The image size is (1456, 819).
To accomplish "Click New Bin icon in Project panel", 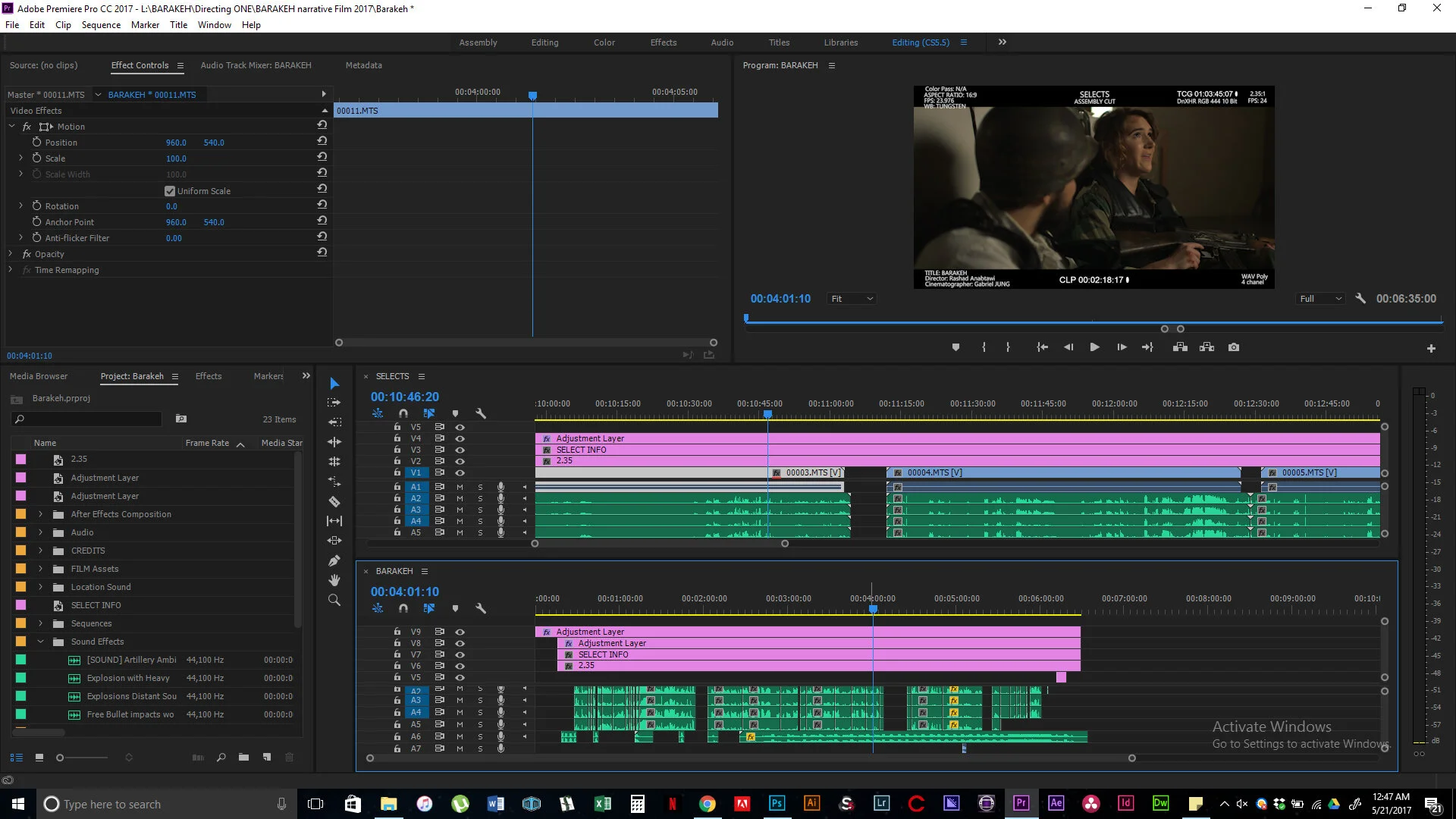I will coord(243,757).
